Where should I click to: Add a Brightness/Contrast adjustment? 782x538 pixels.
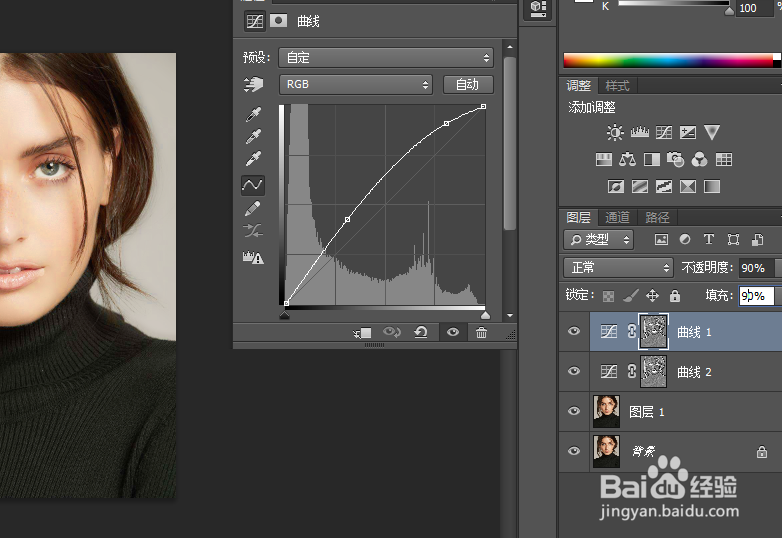click(x=615, y=132)
